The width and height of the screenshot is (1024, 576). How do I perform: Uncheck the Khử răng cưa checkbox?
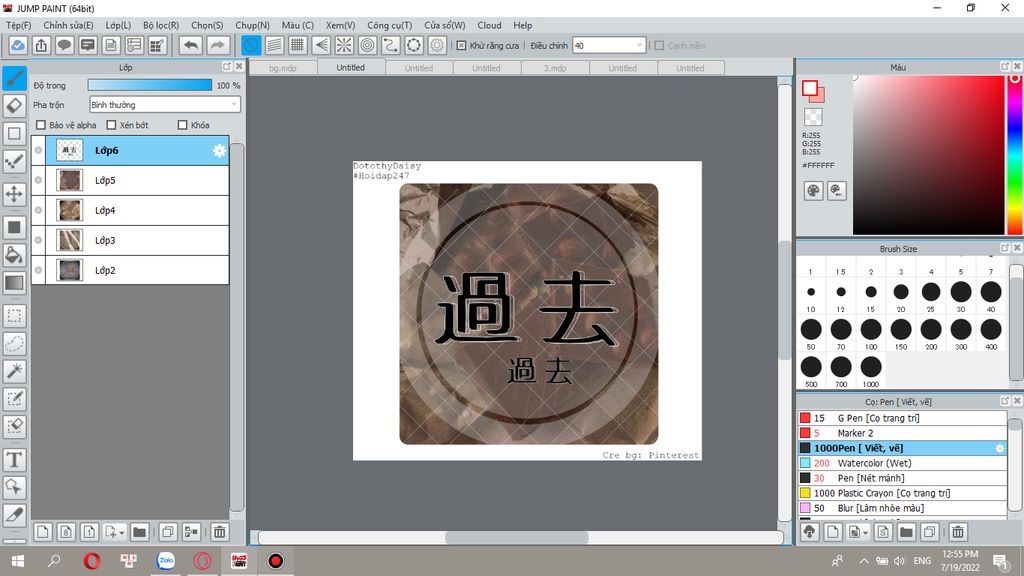[461, 46]
